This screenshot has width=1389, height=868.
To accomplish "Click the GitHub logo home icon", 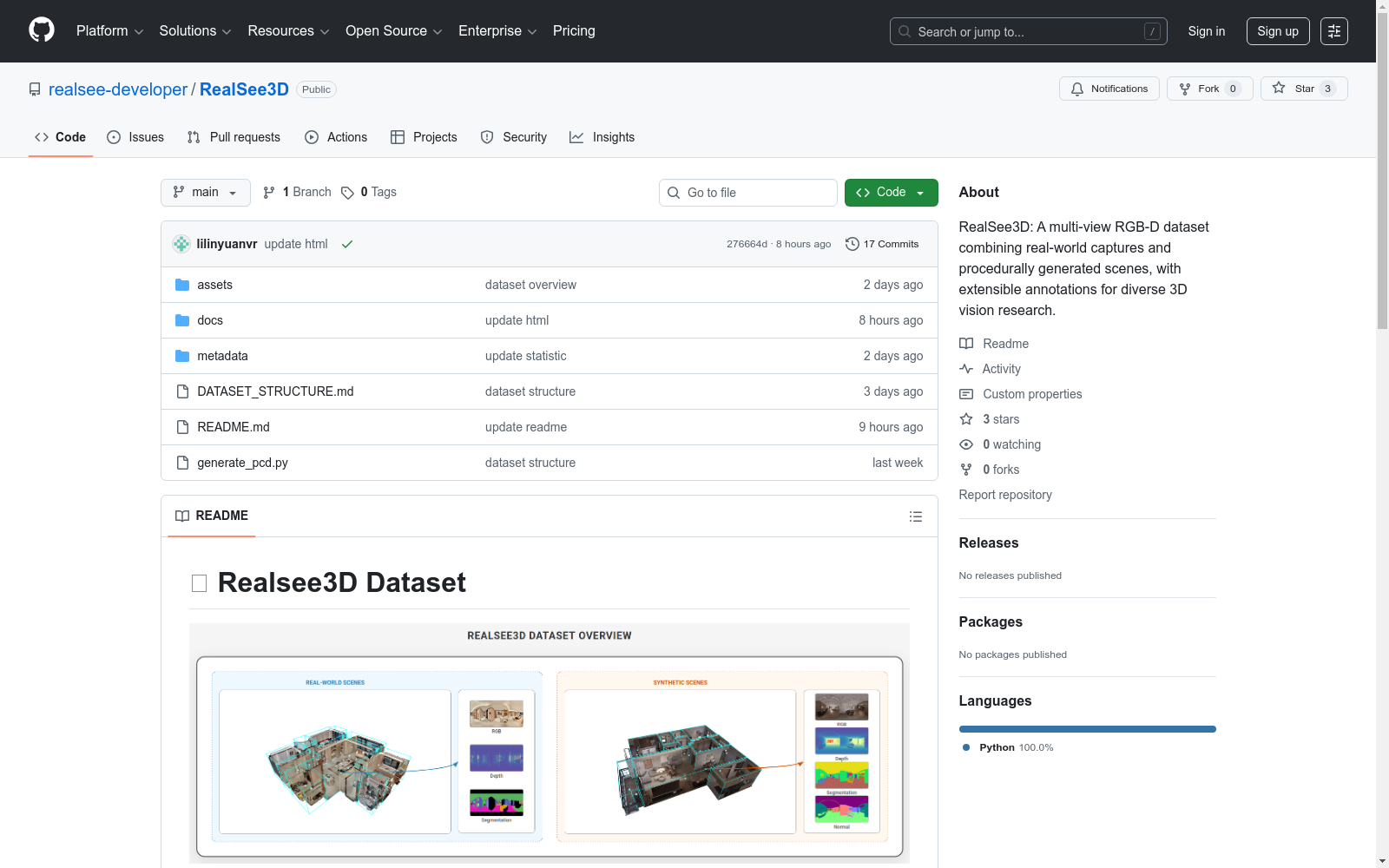I will tap(42, 30).
